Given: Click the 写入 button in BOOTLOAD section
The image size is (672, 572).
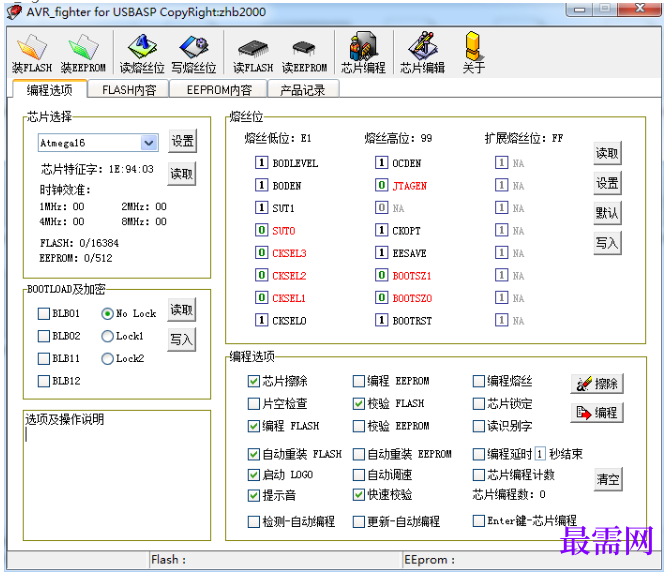Looking at the screenshot, I should pyautogui.click(x=182, y=340).
